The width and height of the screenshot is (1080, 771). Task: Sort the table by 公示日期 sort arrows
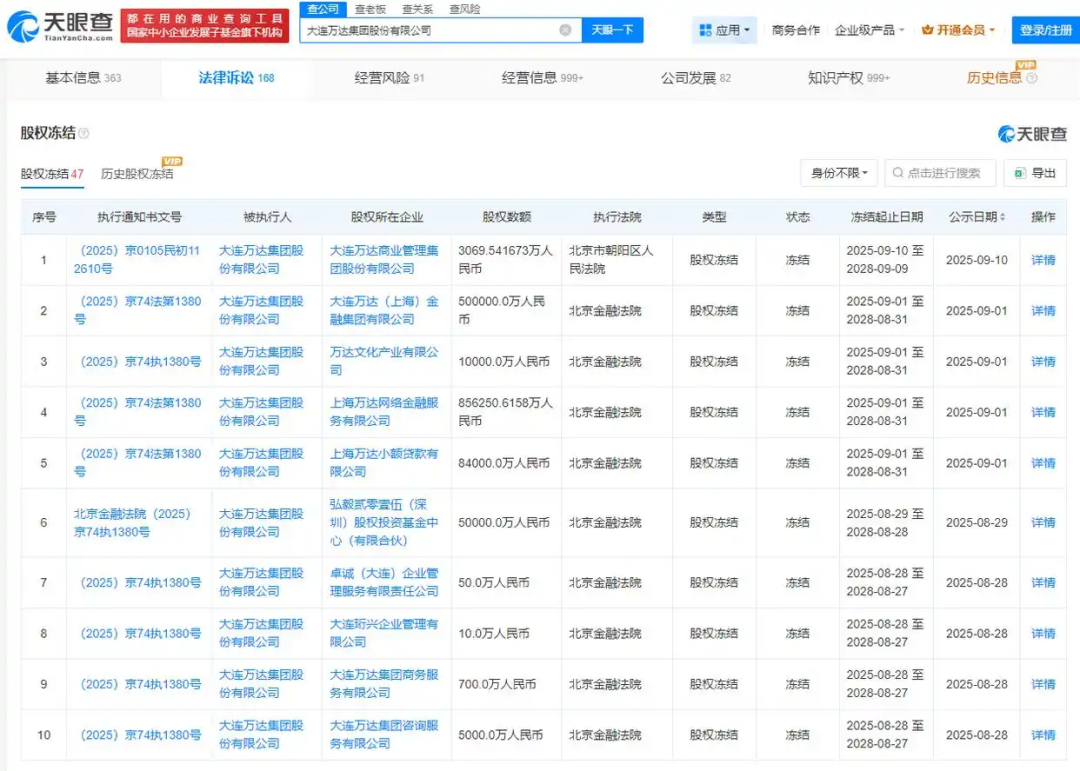tap(1002, 217)
